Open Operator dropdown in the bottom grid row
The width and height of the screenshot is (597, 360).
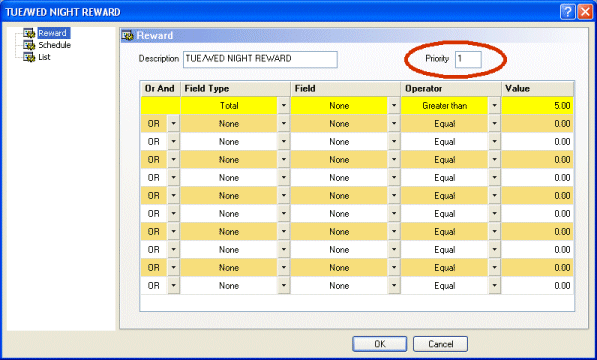(494, 286)
